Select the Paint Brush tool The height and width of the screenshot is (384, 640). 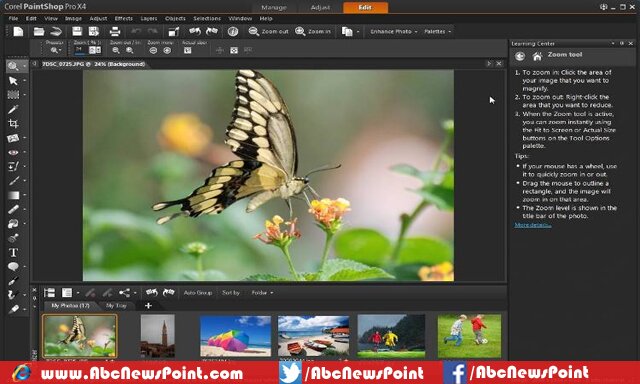(x=13, y=180)
